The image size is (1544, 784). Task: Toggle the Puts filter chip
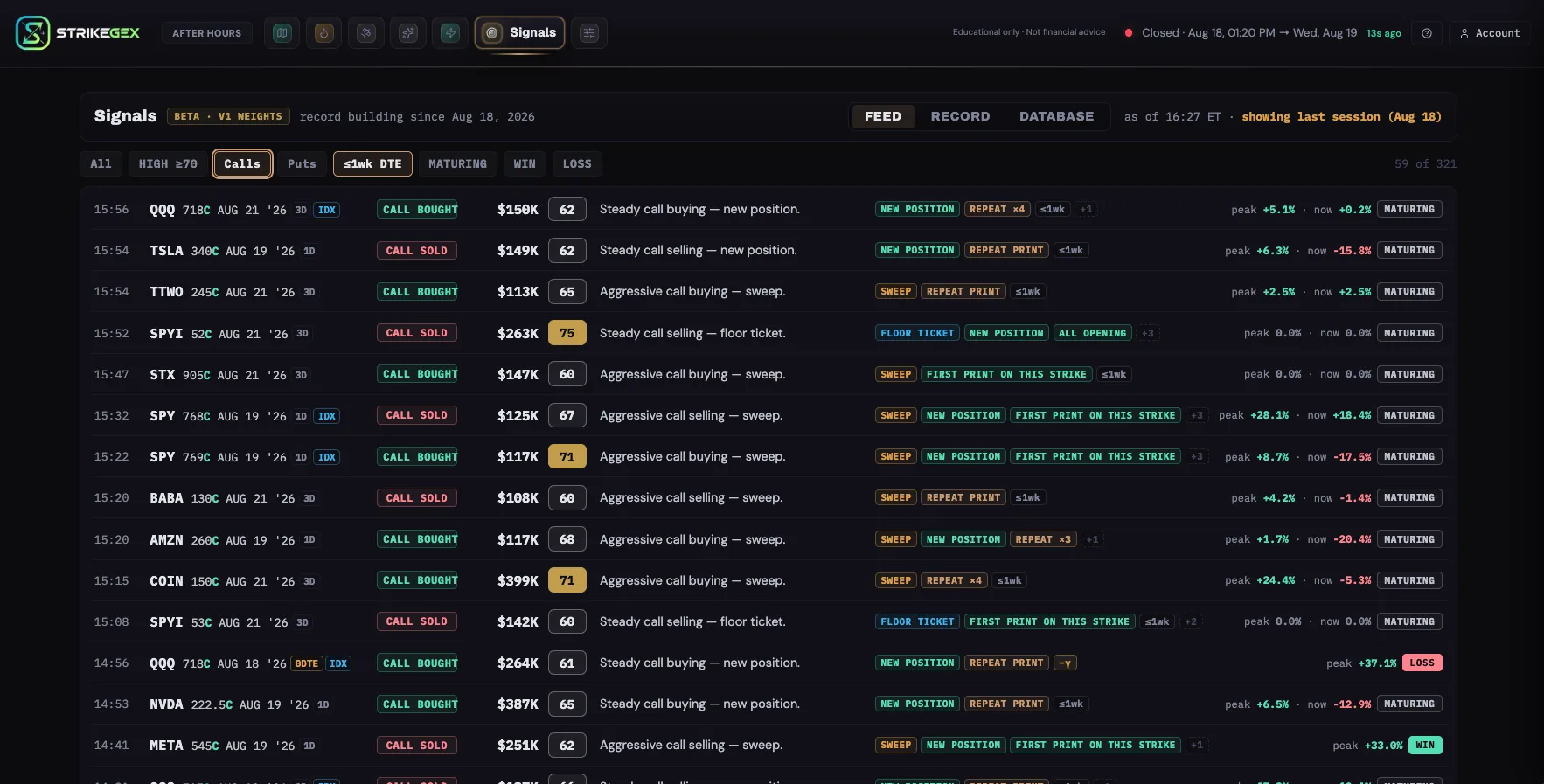click(x=302, y=163)
